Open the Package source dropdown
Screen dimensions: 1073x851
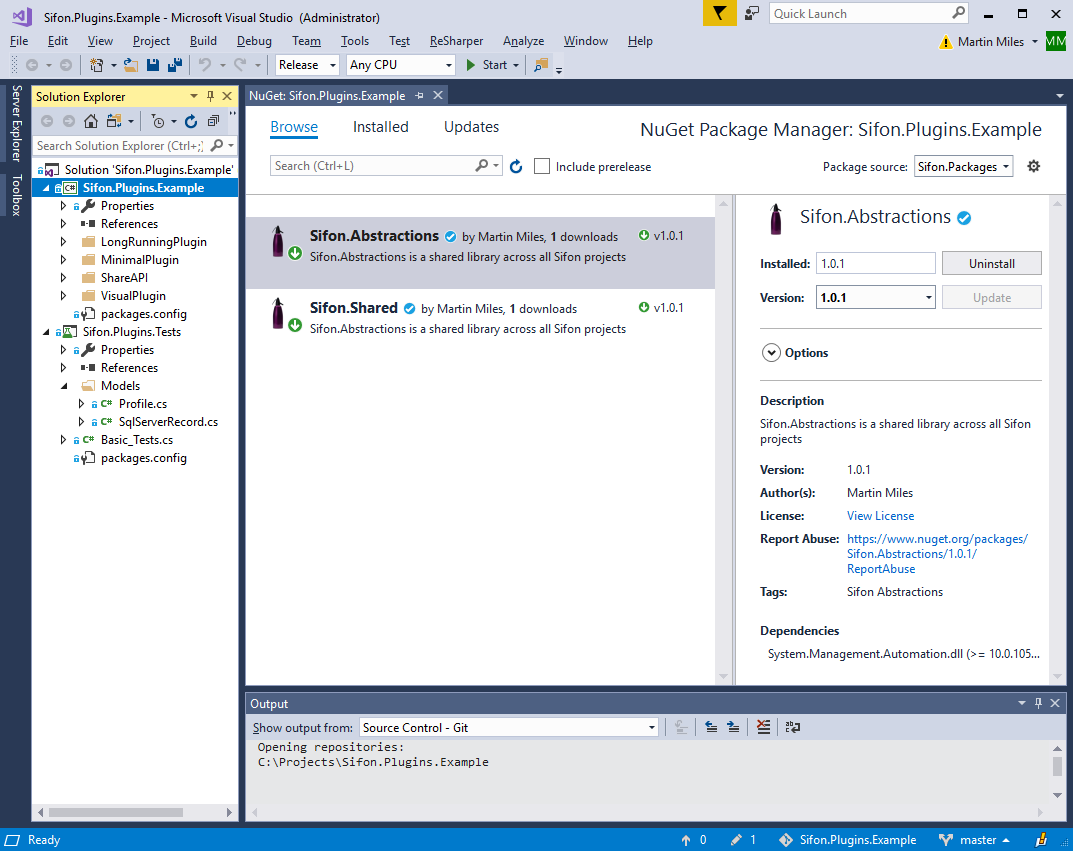[x=964, y=166]
